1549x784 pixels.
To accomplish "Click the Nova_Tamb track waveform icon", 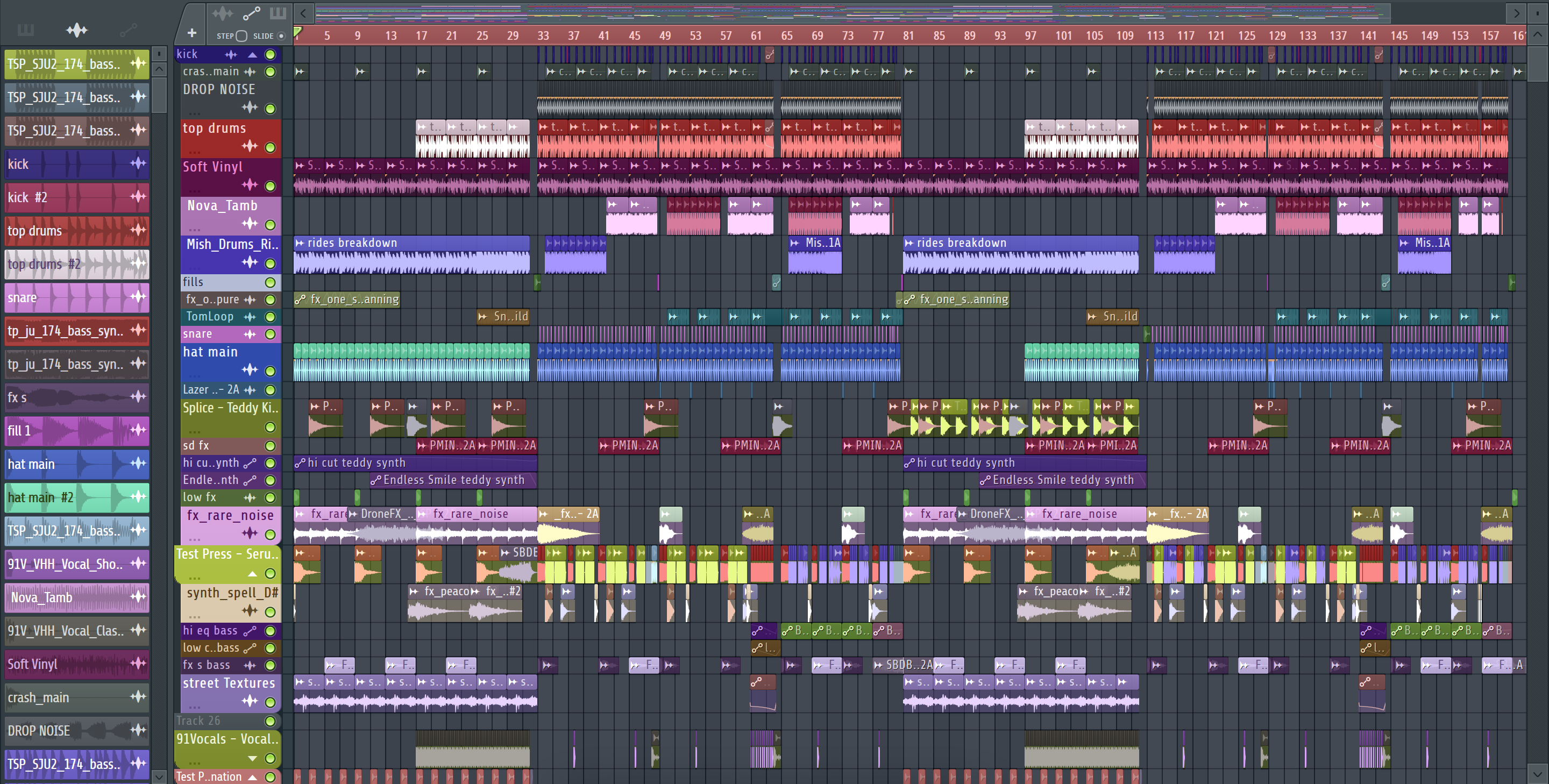I will (250, 224).
